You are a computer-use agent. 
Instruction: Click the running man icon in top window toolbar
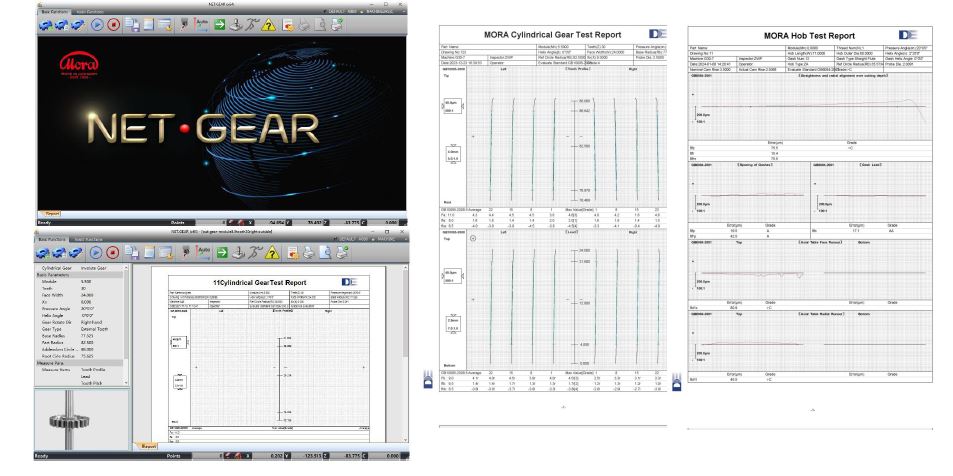(x=253, y=25)
